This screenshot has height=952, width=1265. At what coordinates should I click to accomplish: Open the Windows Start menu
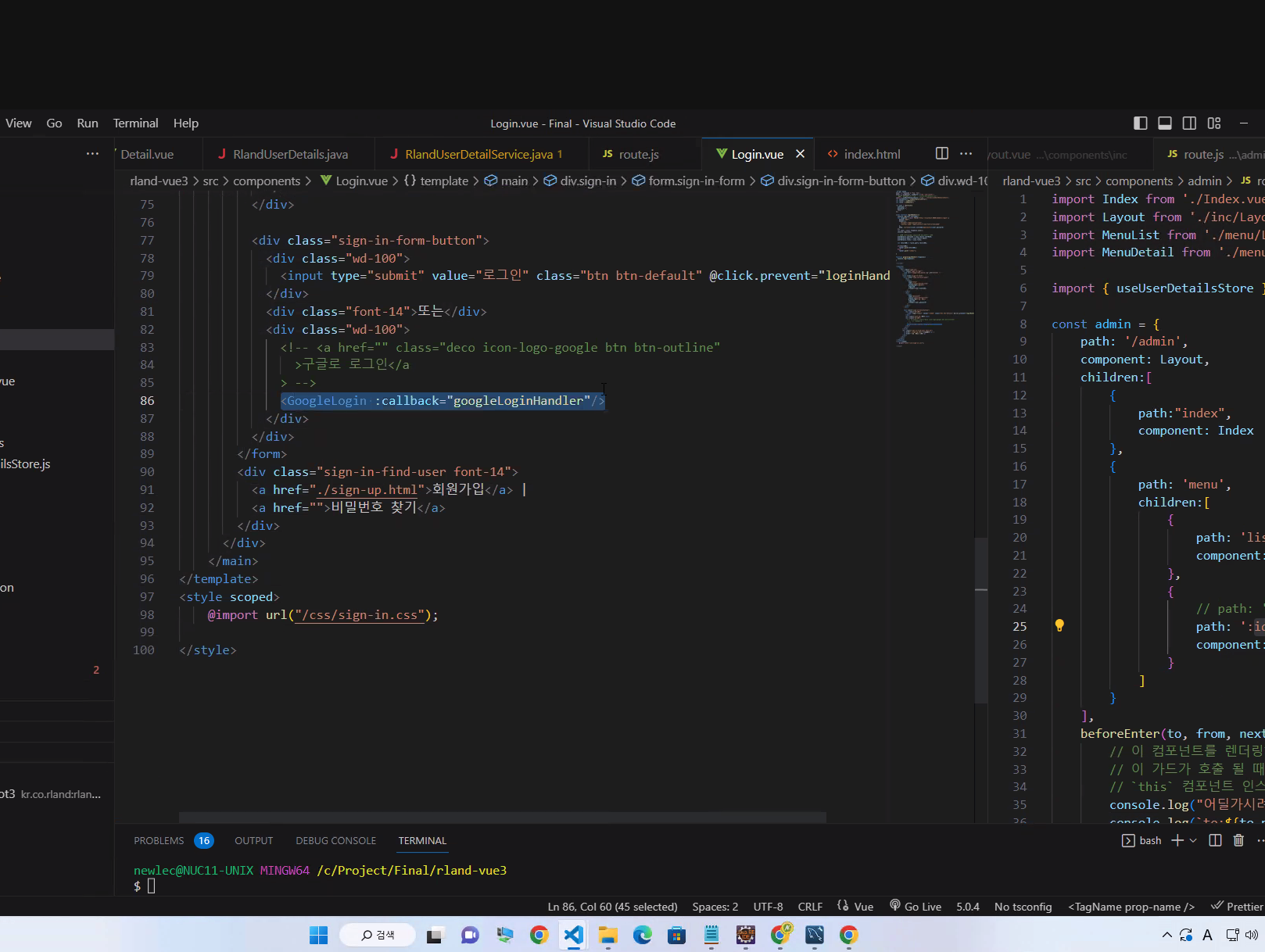(318, 935)
